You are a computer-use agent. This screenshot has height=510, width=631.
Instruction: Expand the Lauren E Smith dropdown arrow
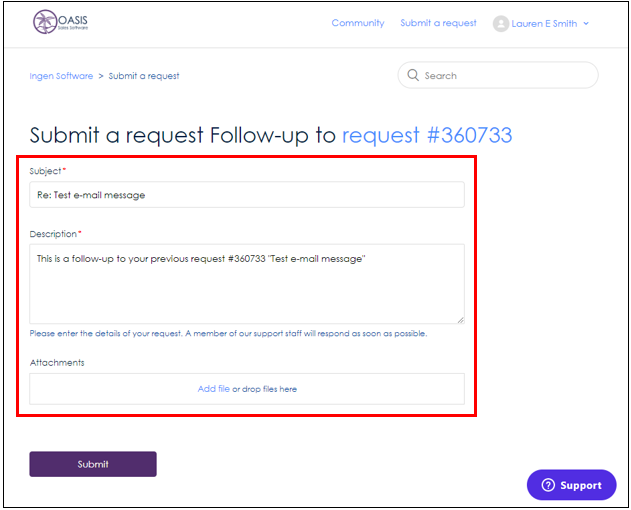tap(586, 24)
